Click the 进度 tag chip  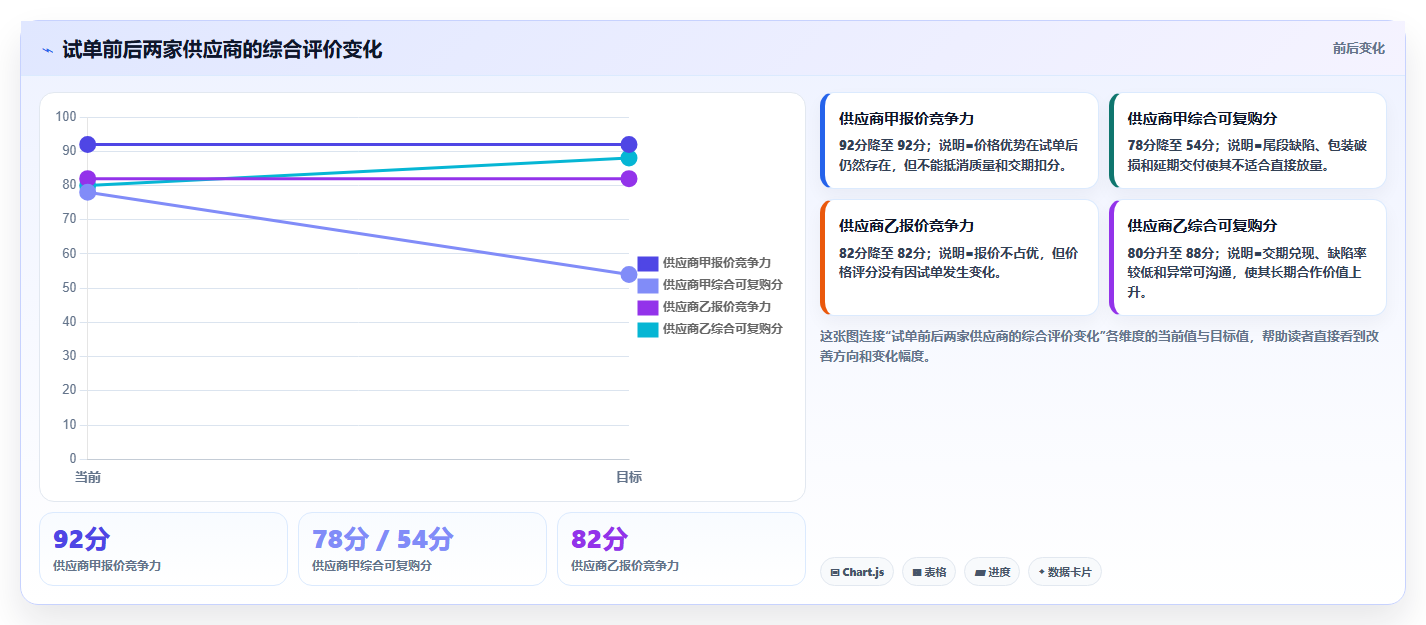tap(992, 572)
